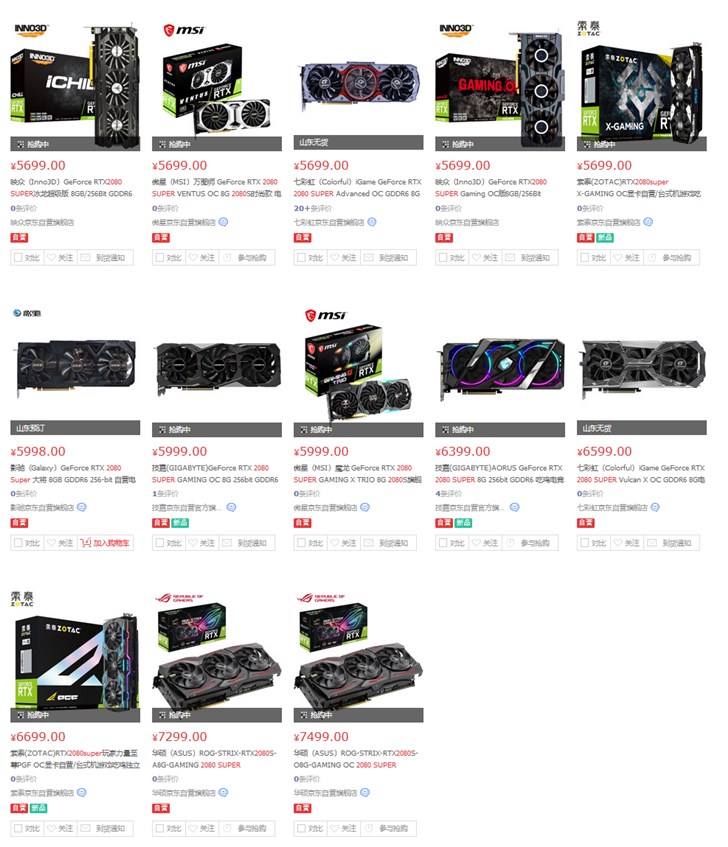Tick the compare checkbox for the ¥7499 ASUS ROG card
728x847 pixels.
[301, 828]
